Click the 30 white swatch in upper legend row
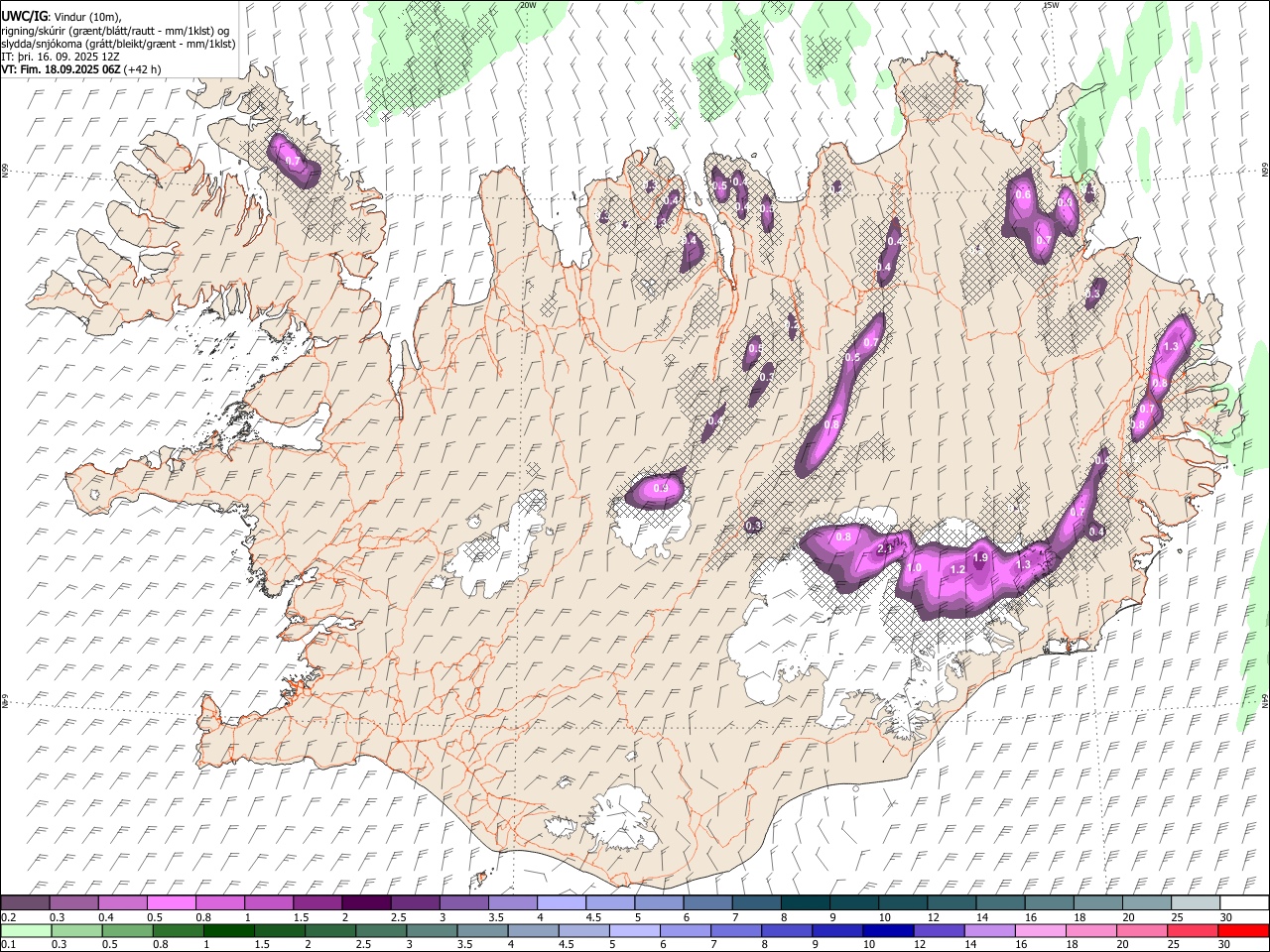This screenshot has height=952, width=1270. point(1244,903)
